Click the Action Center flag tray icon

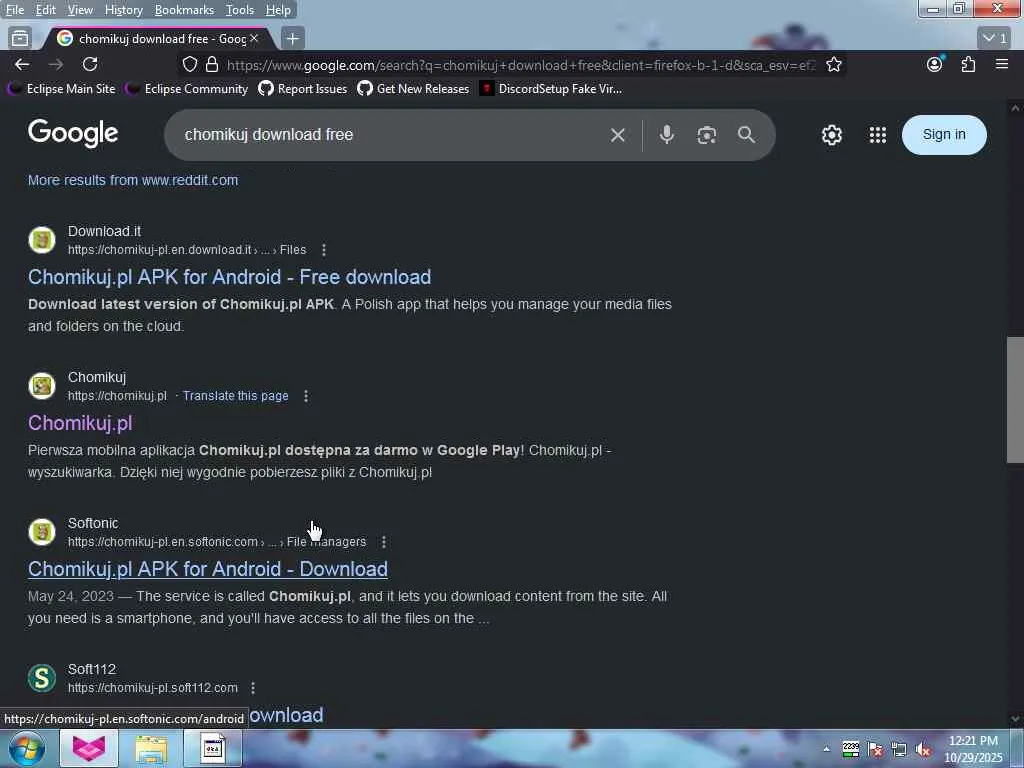coord(875,750)
